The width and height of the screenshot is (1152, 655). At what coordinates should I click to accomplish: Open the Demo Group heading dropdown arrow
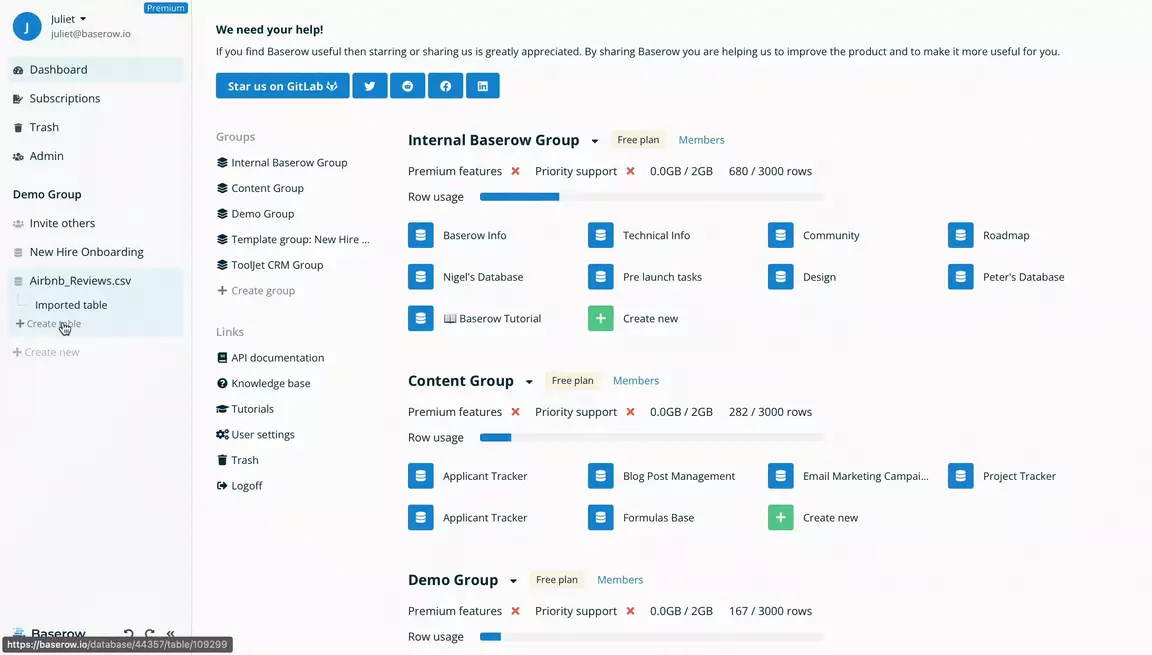pyautogui.click(x=513, y=581)
